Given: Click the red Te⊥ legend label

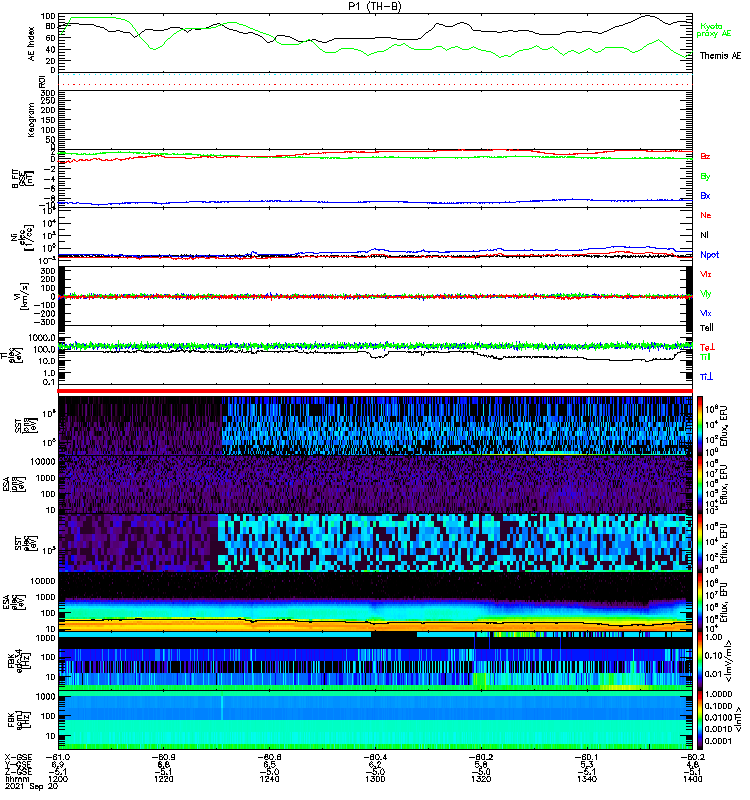Looking at the screenshot, I should [x=707, y=347].
